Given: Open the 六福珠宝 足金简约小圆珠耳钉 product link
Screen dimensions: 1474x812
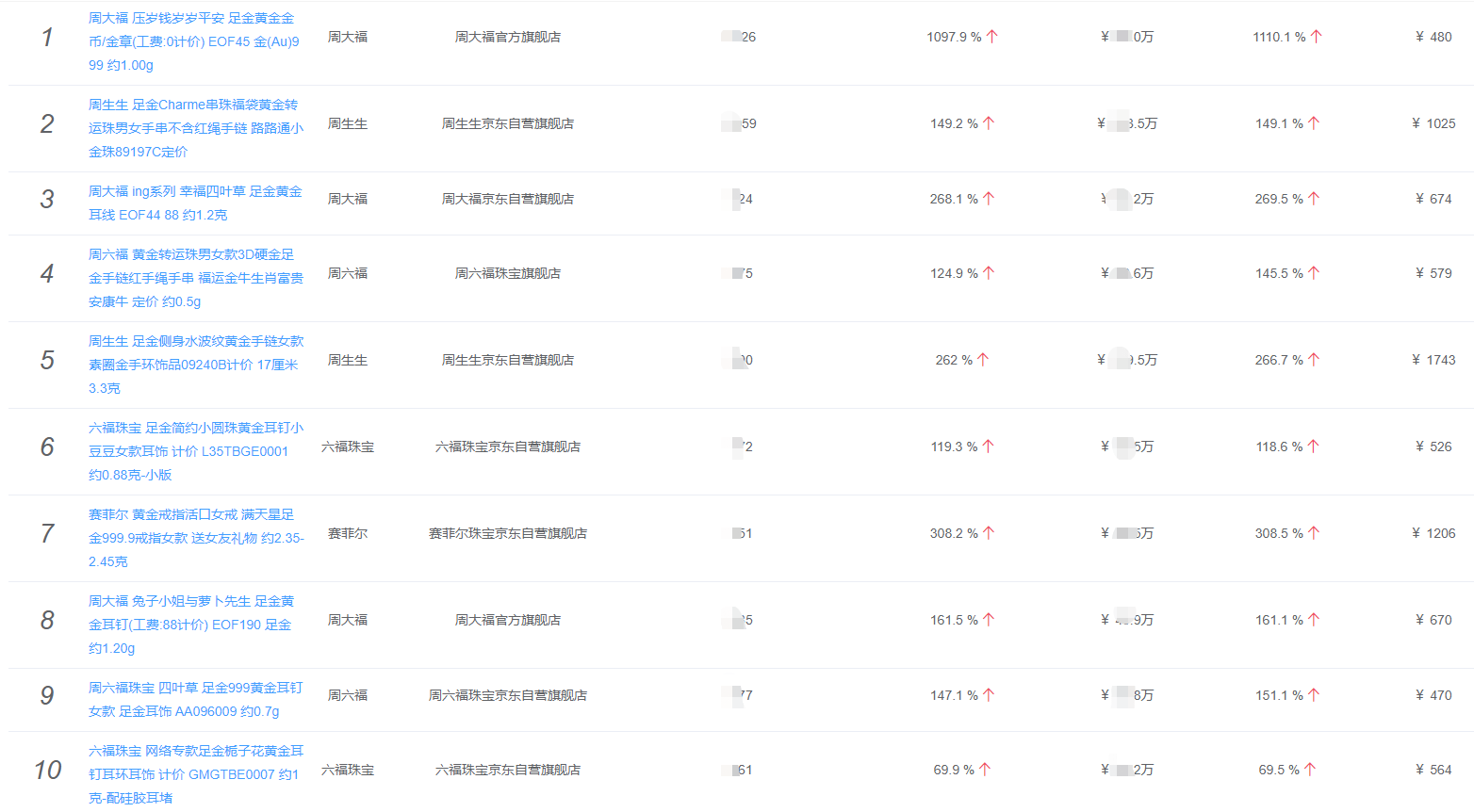Looking at the screenshot, I should [196, 451].
